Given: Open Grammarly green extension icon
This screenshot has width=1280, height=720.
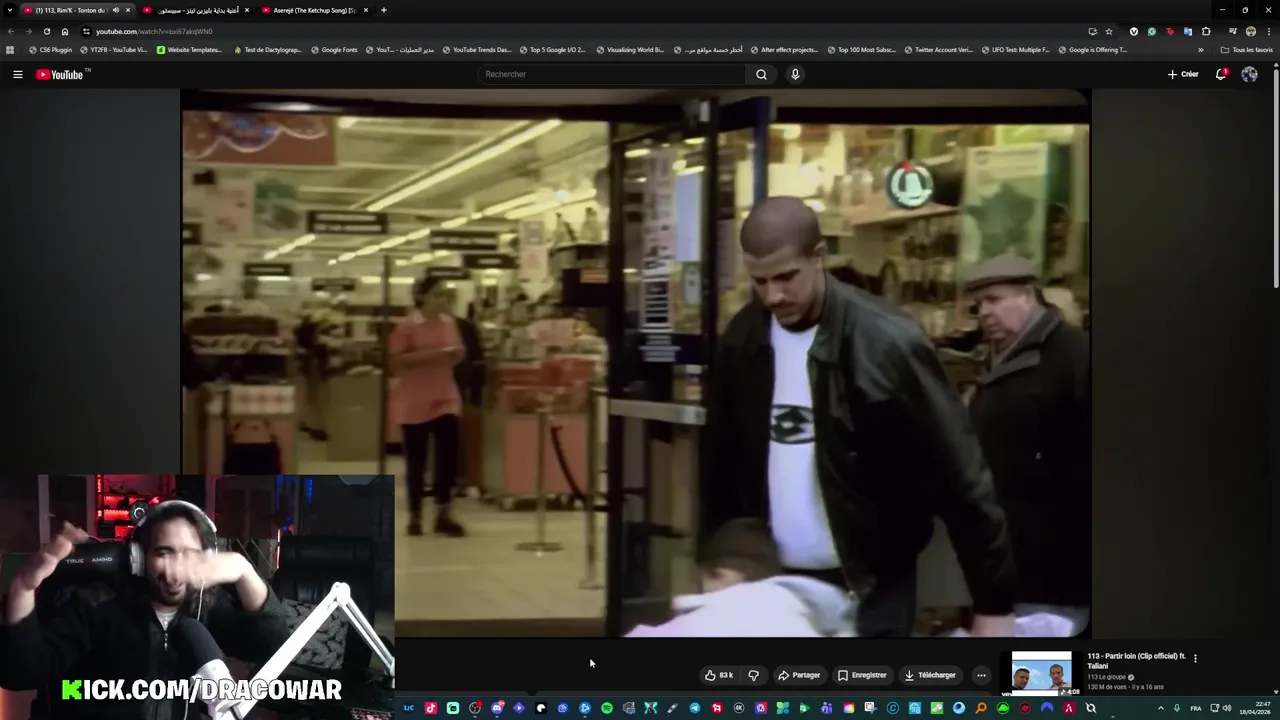Looking at the screenshot, I should click(1152, 31).
